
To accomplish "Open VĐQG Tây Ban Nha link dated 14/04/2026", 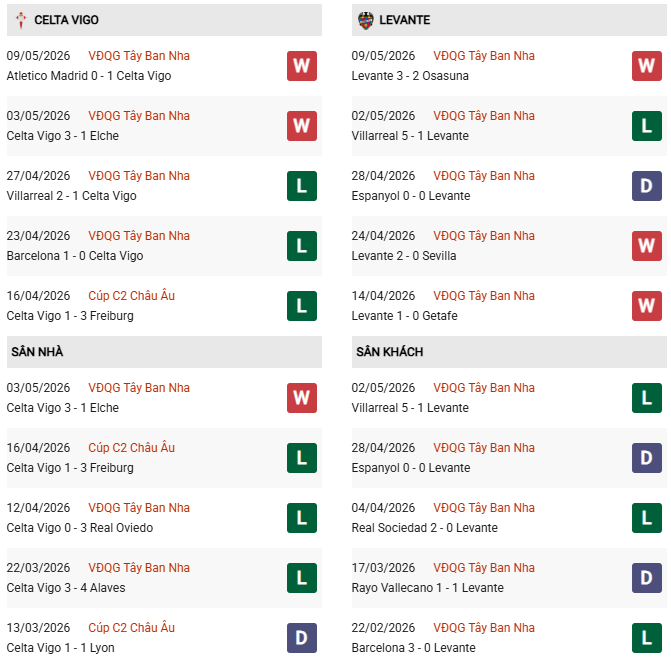I will (x=484, y=296).
